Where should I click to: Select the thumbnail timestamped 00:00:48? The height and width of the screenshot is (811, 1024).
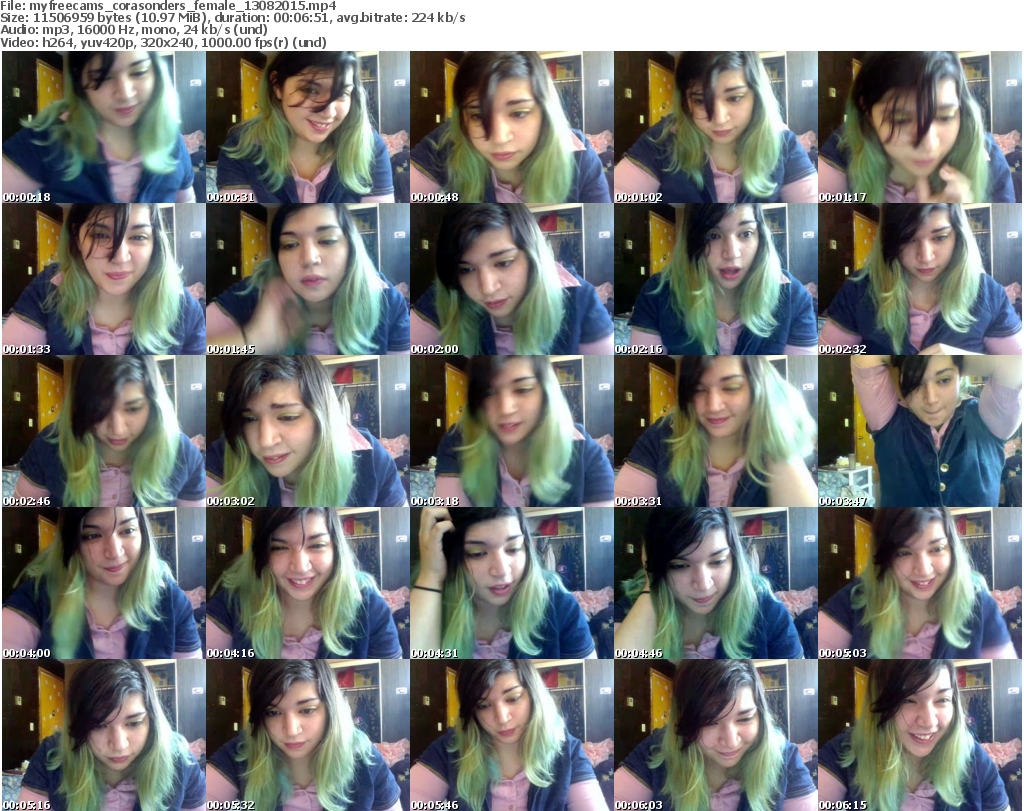(511, 127)
